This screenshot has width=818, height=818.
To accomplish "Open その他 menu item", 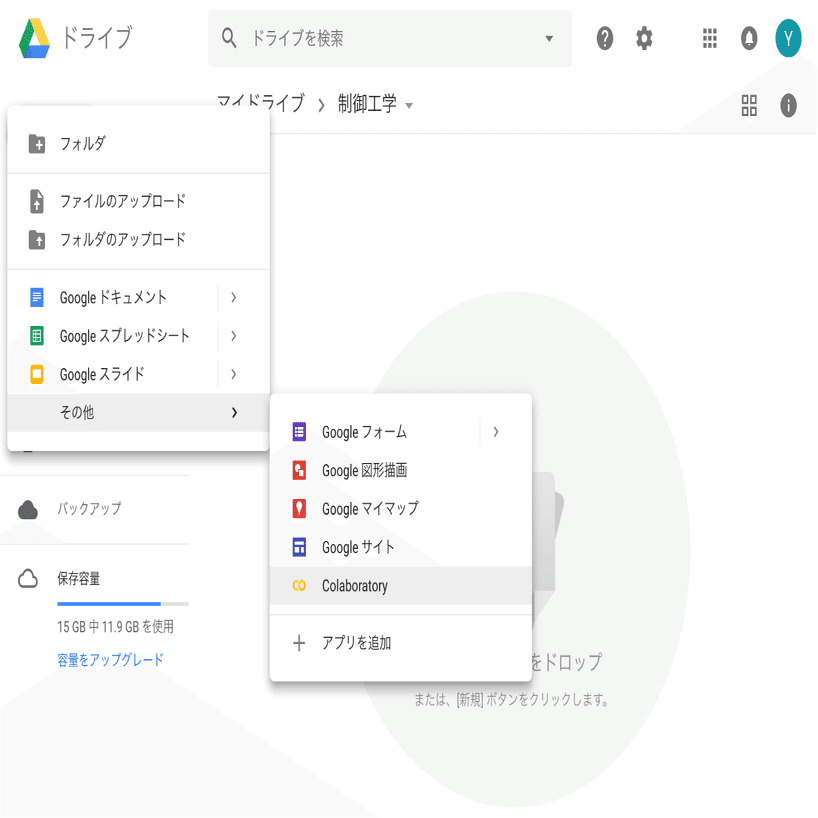I will point(138,413).
